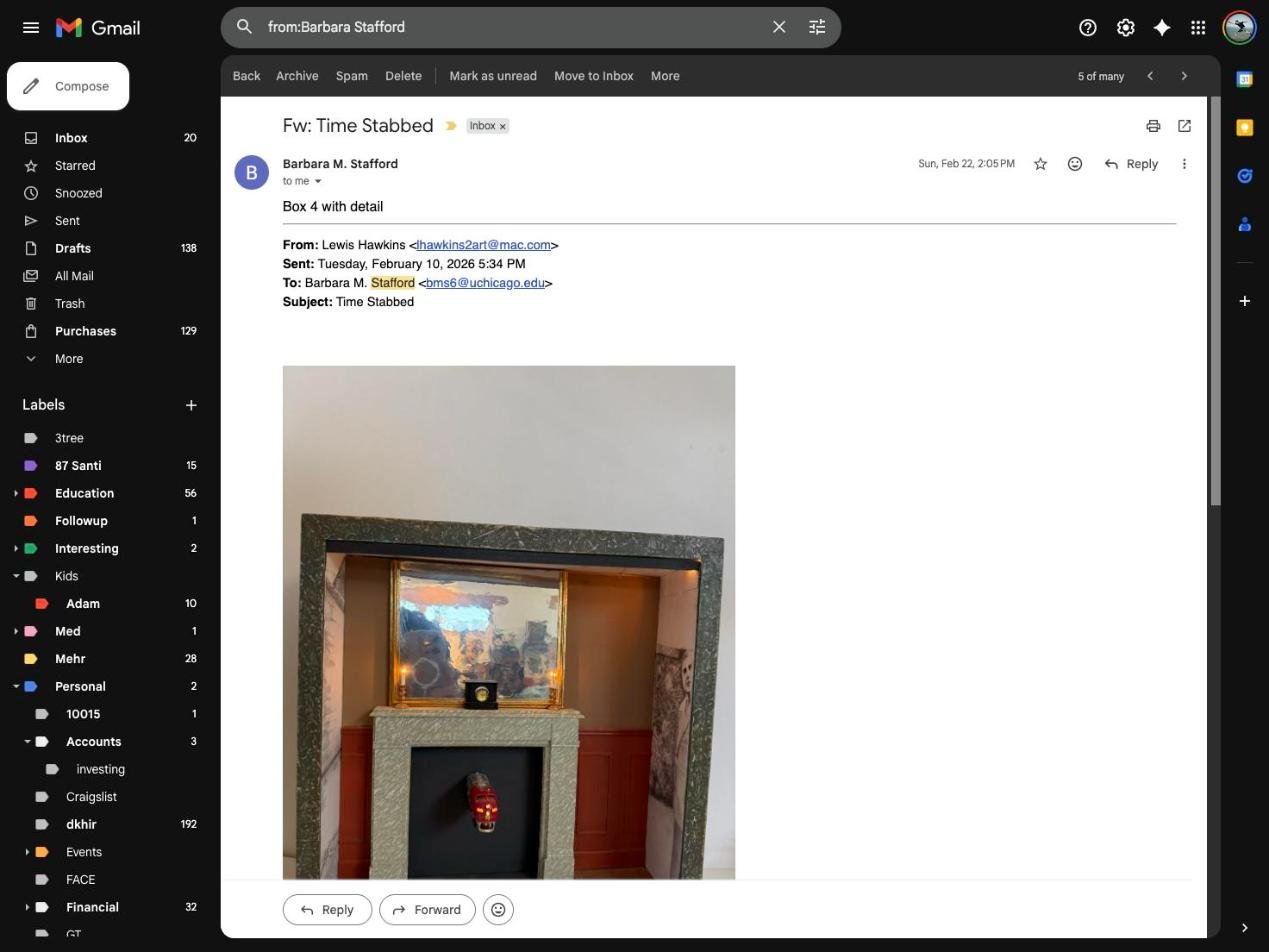This screenshot has height=952, width=1269.
Task: Click the Gmail logo
Action: pos(97,28)
